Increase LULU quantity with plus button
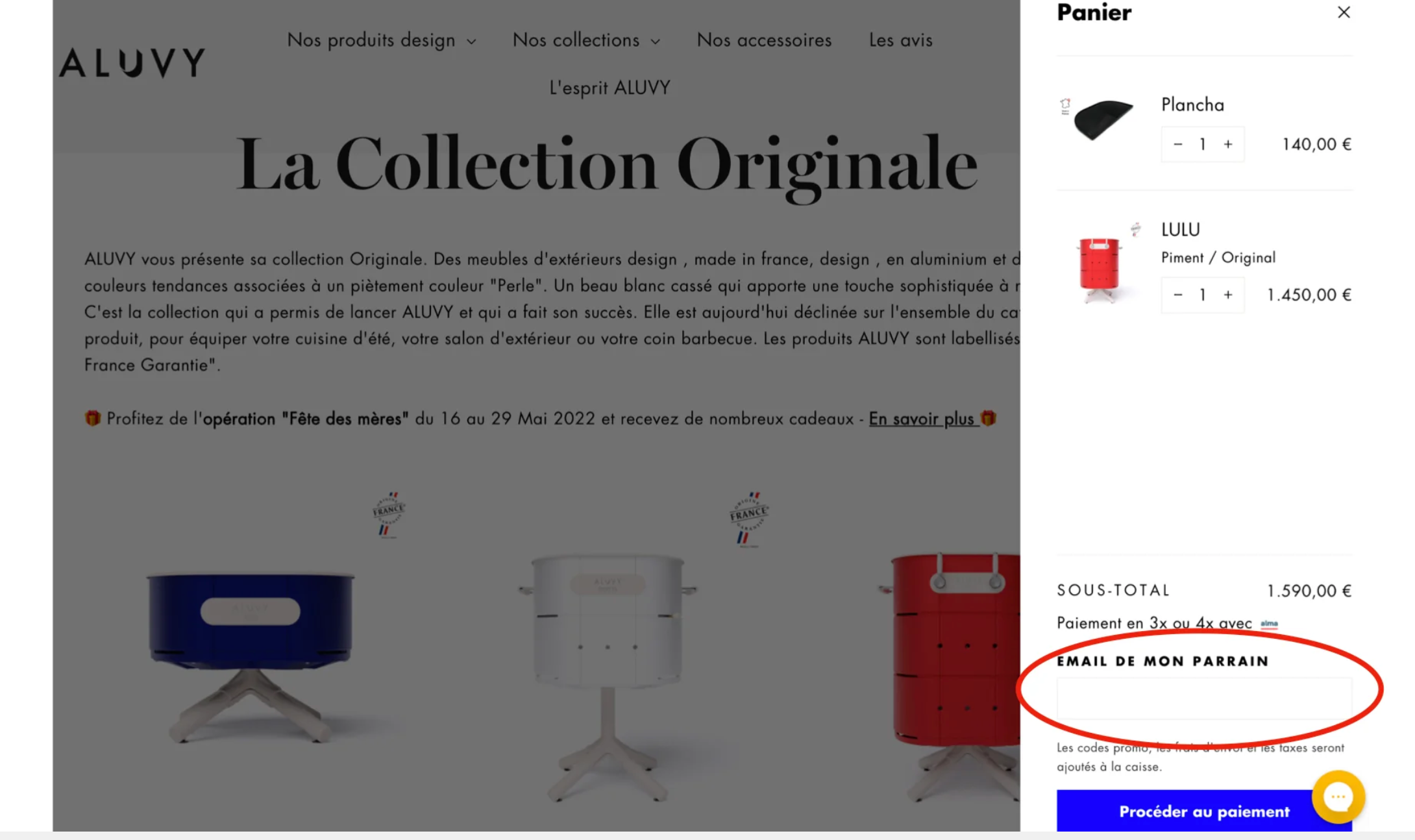1415x840 pixels. (x=1228, y=295)
